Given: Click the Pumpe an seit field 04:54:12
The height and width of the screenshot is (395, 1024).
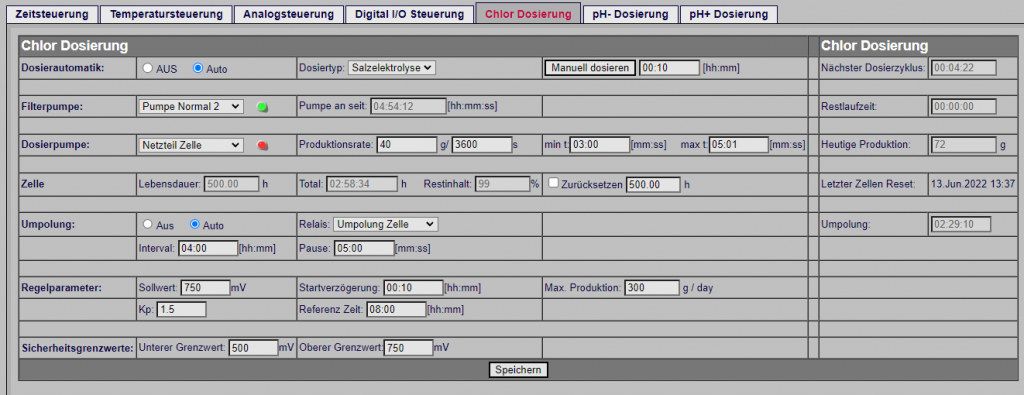Looking at the screenshot, I should (408, 106).
